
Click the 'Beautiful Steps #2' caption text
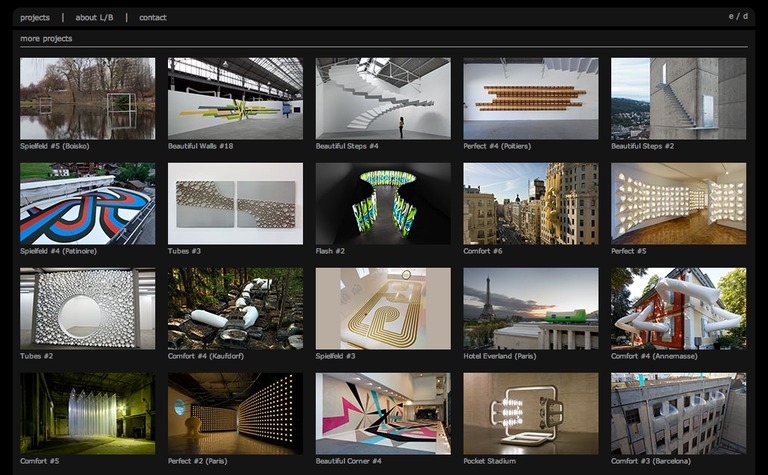(643, 146)
